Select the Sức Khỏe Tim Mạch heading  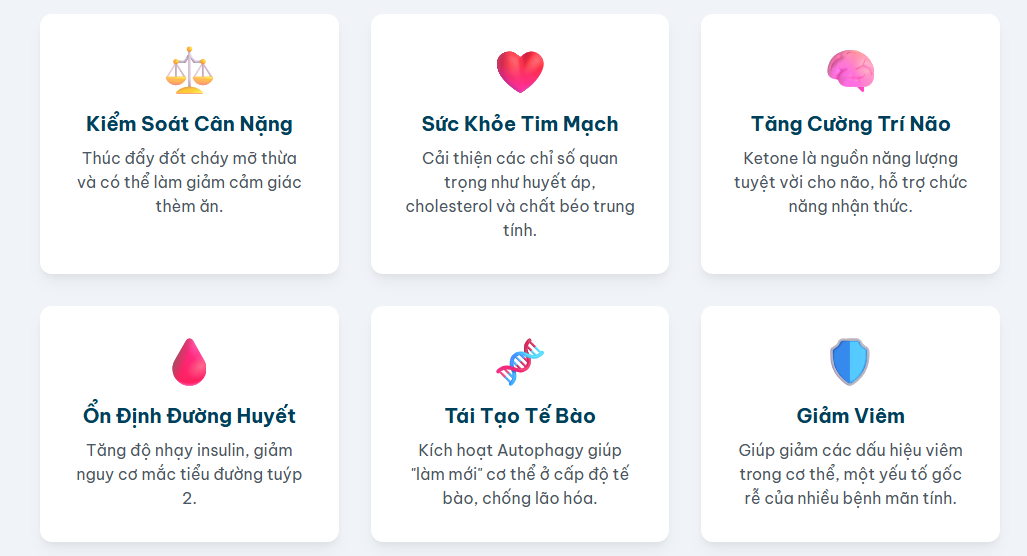[520, 124]
